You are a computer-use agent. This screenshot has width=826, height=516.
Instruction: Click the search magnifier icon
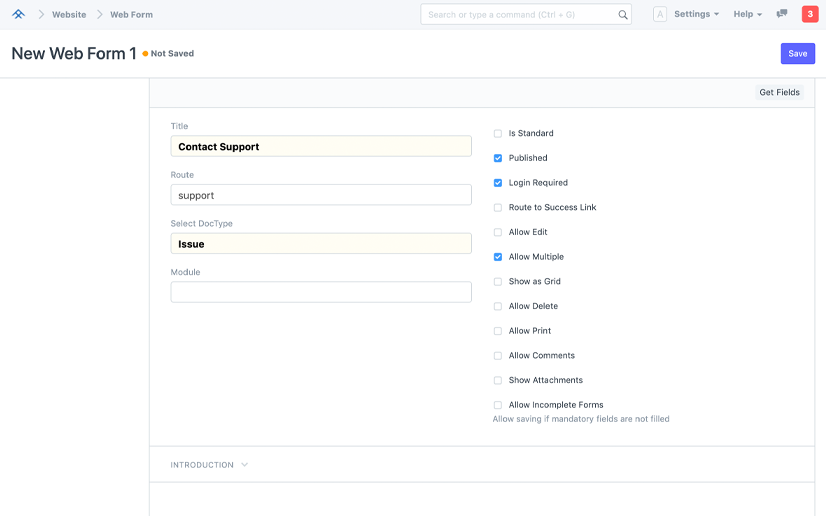(x=623, y=15)
